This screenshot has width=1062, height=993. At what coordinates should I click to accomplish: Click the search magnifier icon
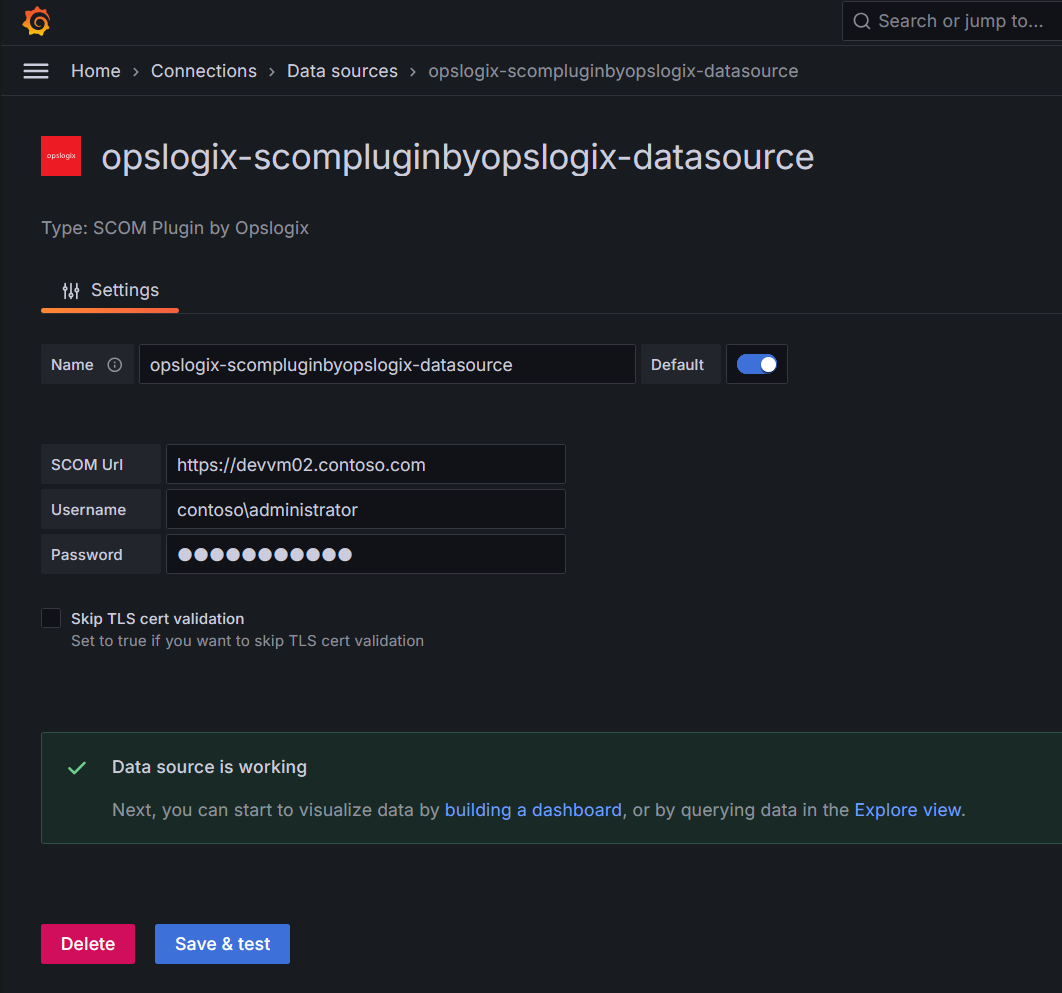(861, 21)
